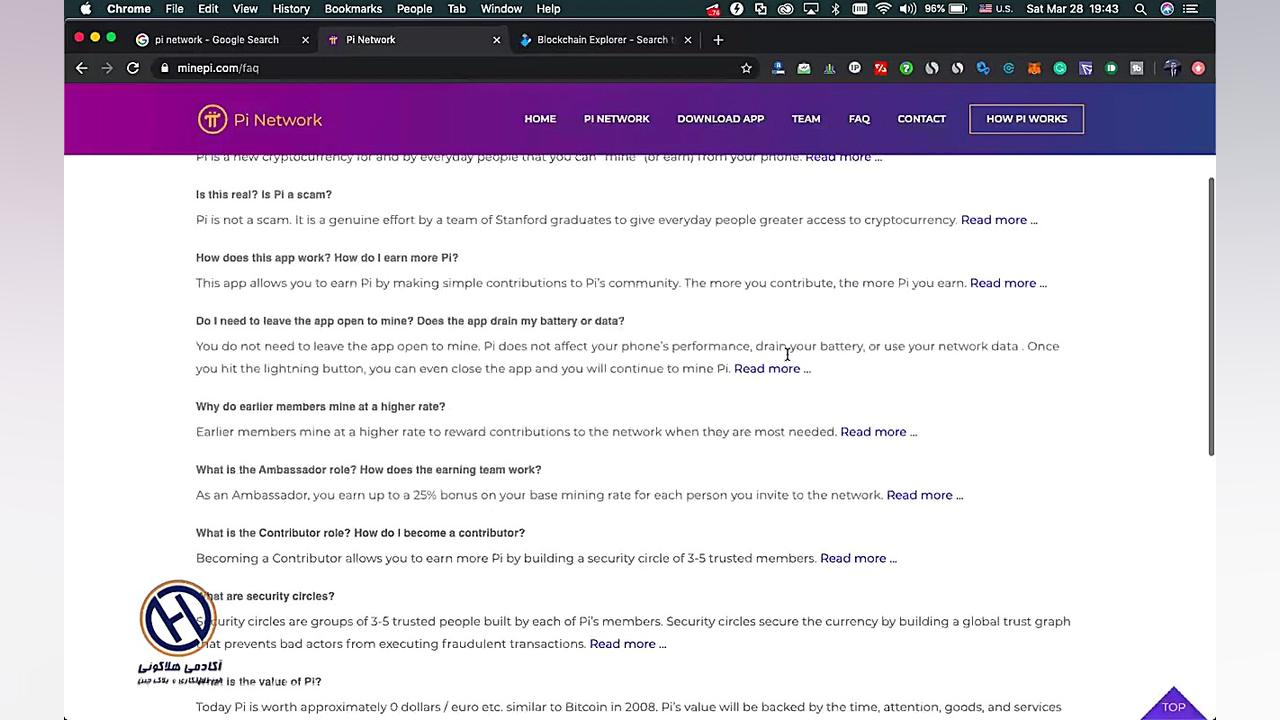Expand Read more for "Is Pi a scam?"
Image resolution: width=1280 pixels, height=720 pixels.
[999, 220]
